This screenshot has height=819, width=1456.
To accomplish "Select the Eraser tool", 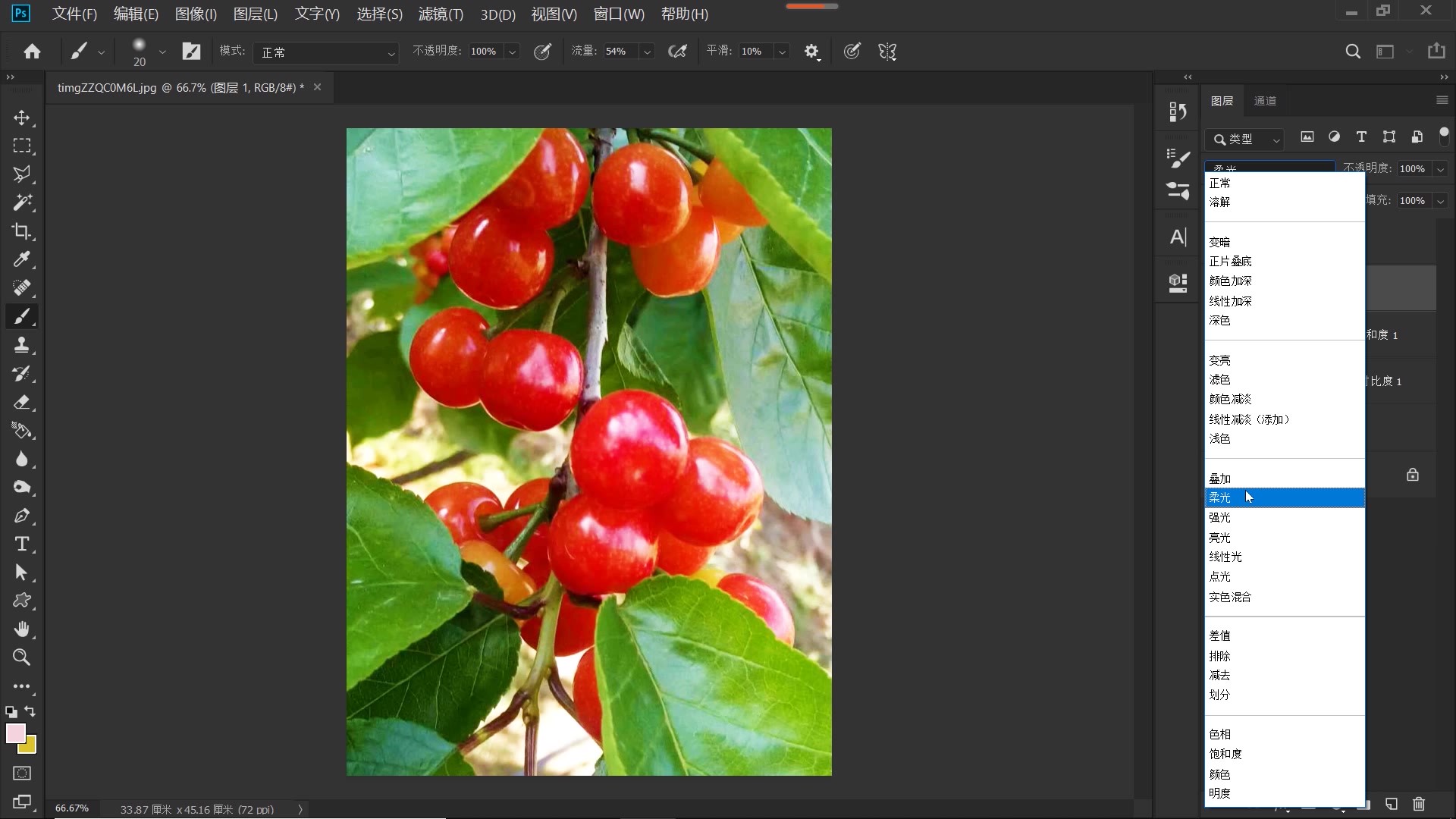I will [x=22, y=402].
